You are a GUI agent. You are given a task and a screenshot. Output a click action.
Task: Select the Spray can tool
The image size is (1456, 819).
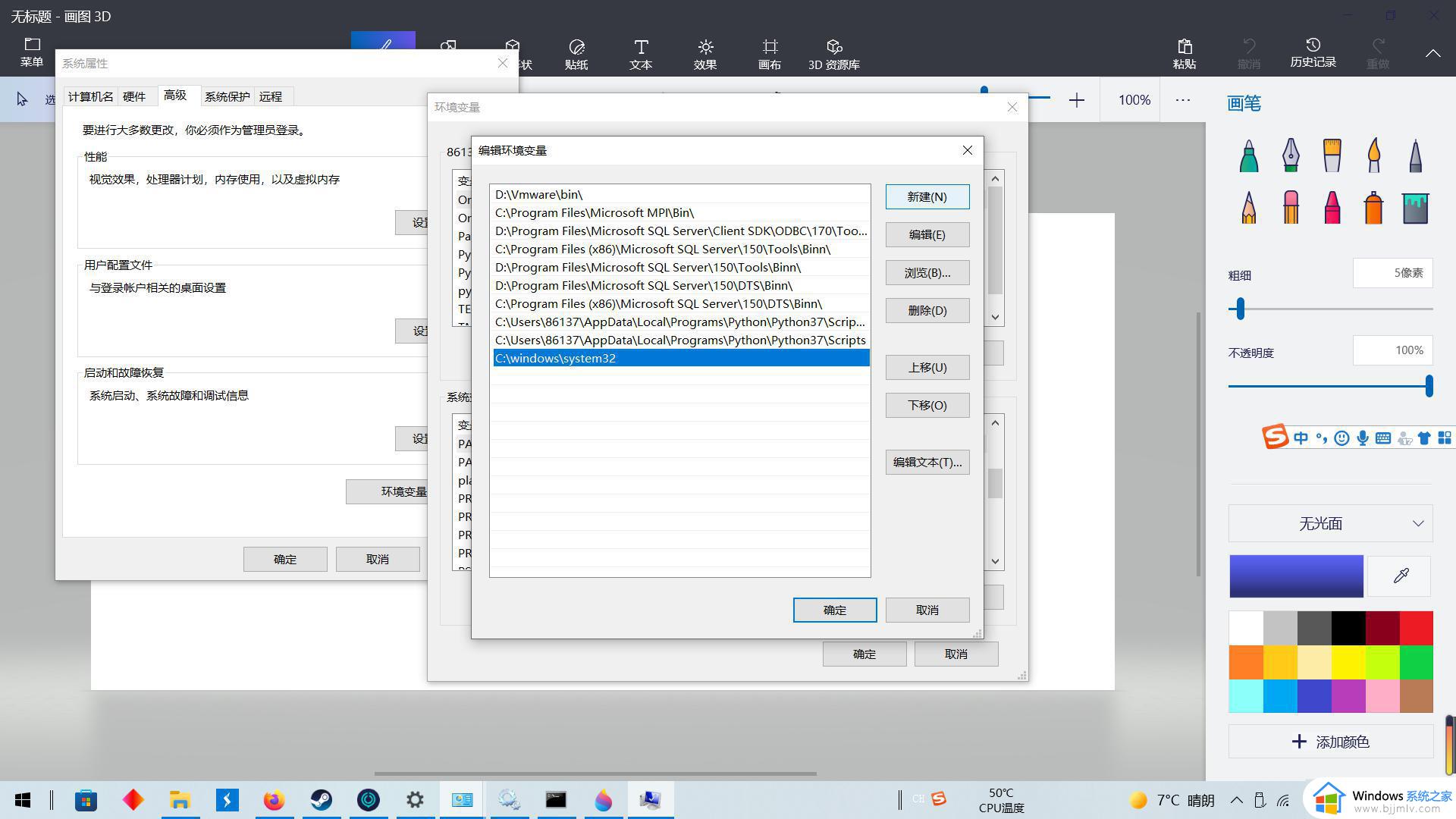click(1373, 207)
